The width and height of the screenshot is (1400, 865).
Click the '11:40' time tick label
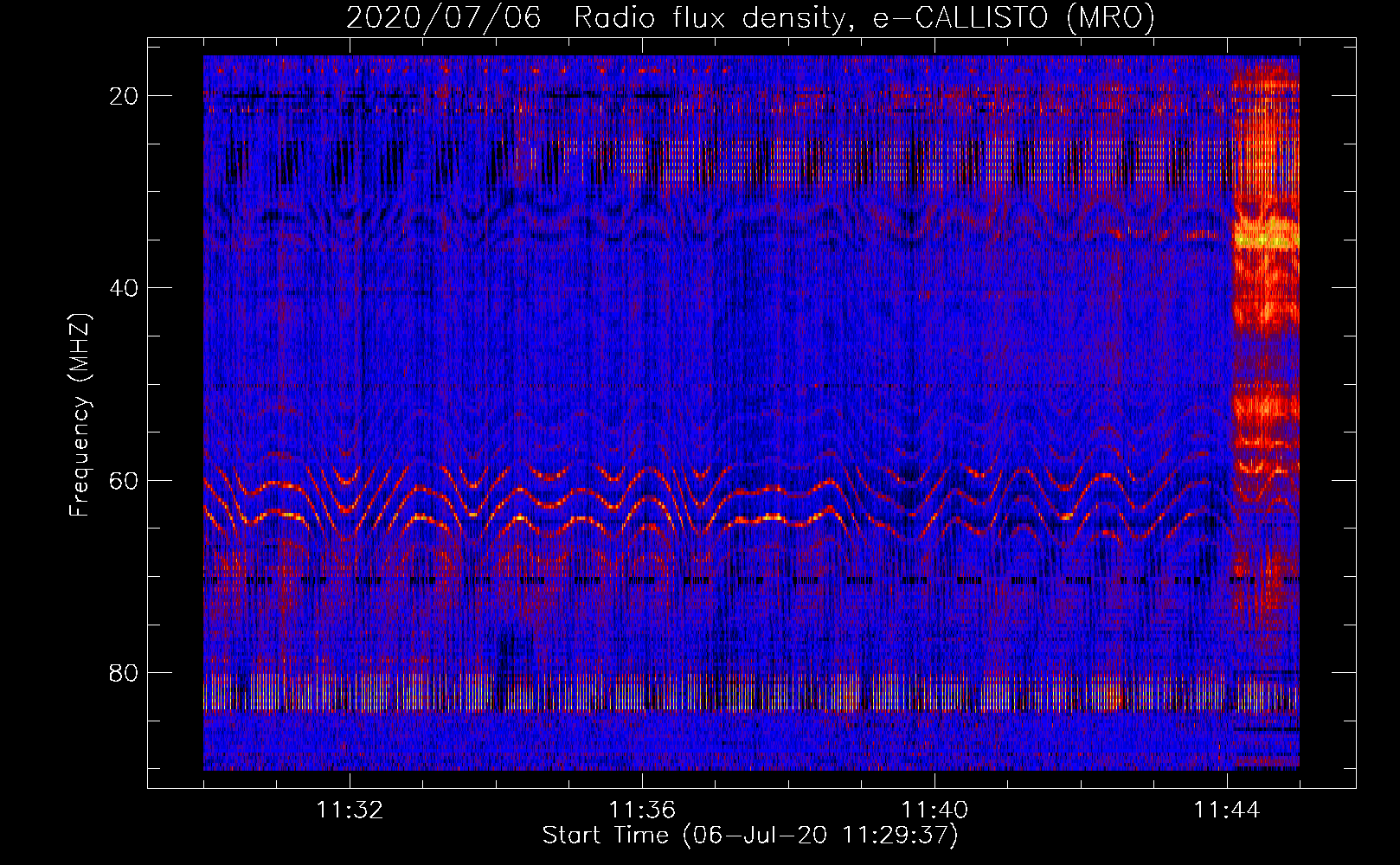tap(934, 811)
